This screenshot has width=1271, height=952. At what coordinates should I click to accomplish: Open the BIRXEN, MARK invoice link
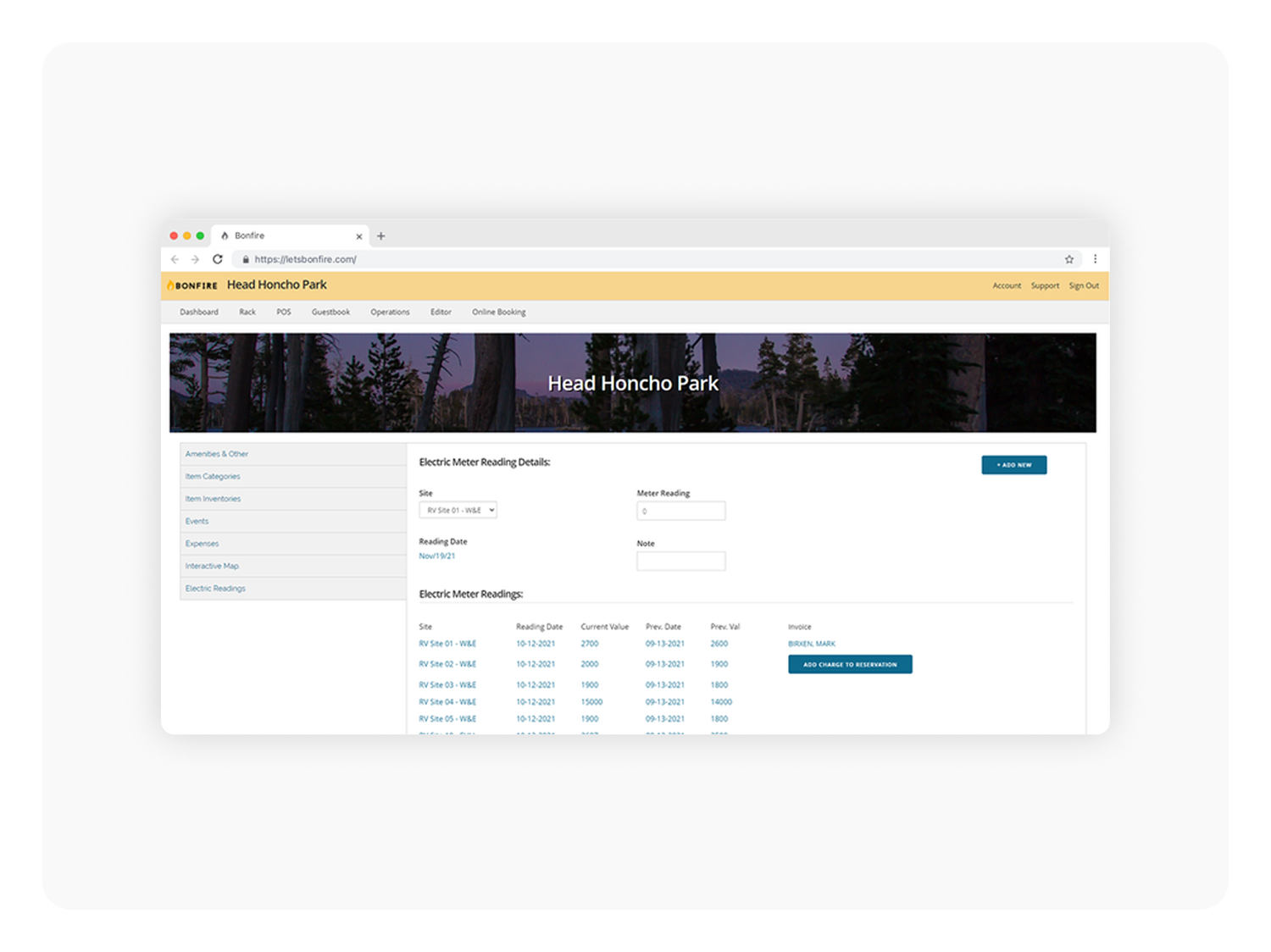812,644
